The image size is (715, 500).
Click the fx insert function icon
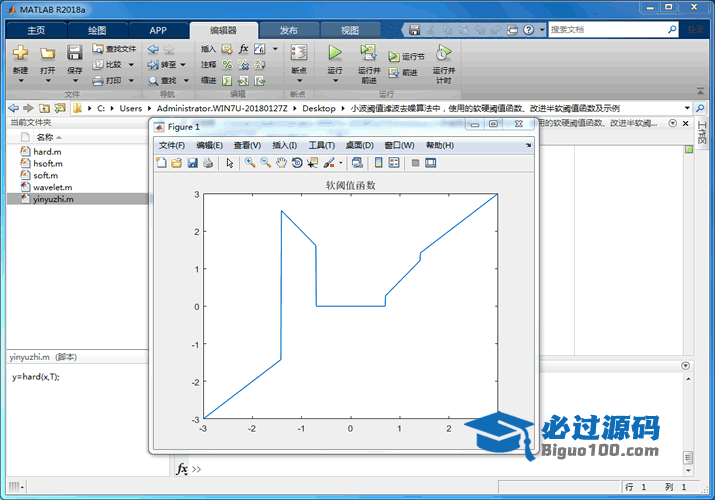point(244,49)
